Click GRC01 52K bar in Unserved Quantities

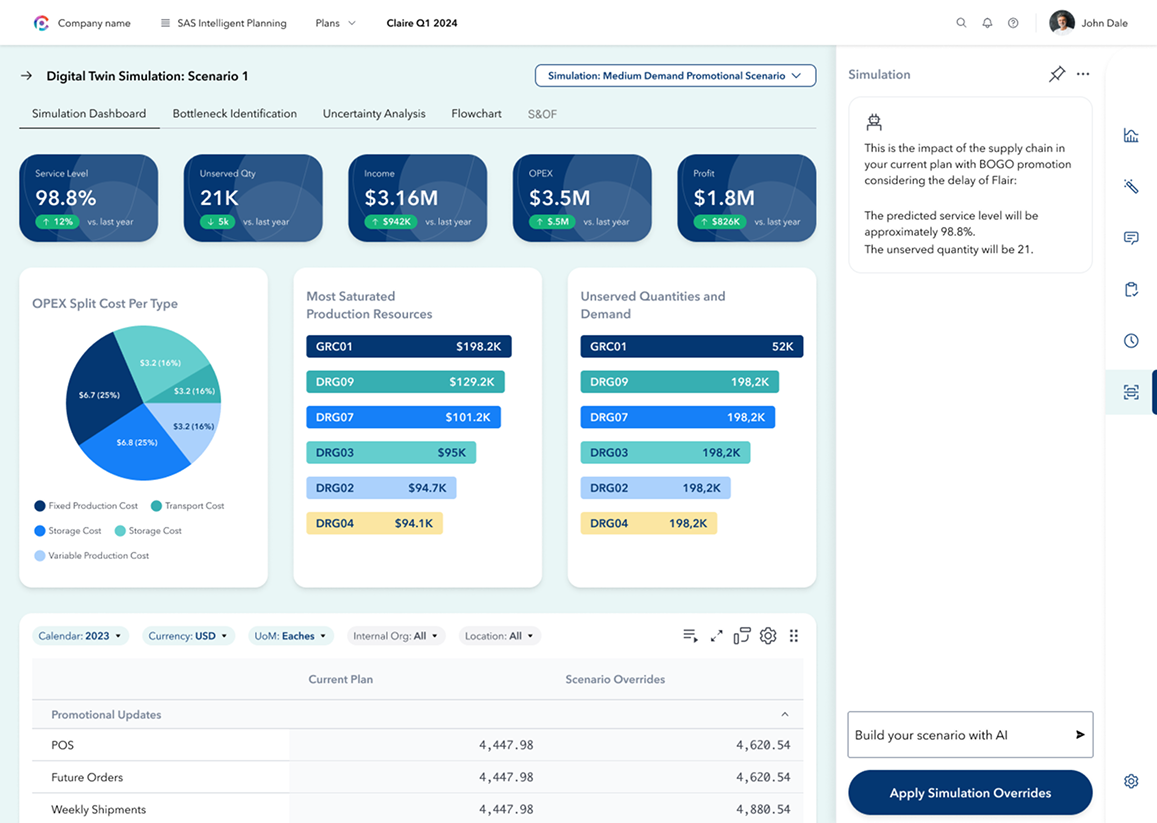click(x=691, y=346)
